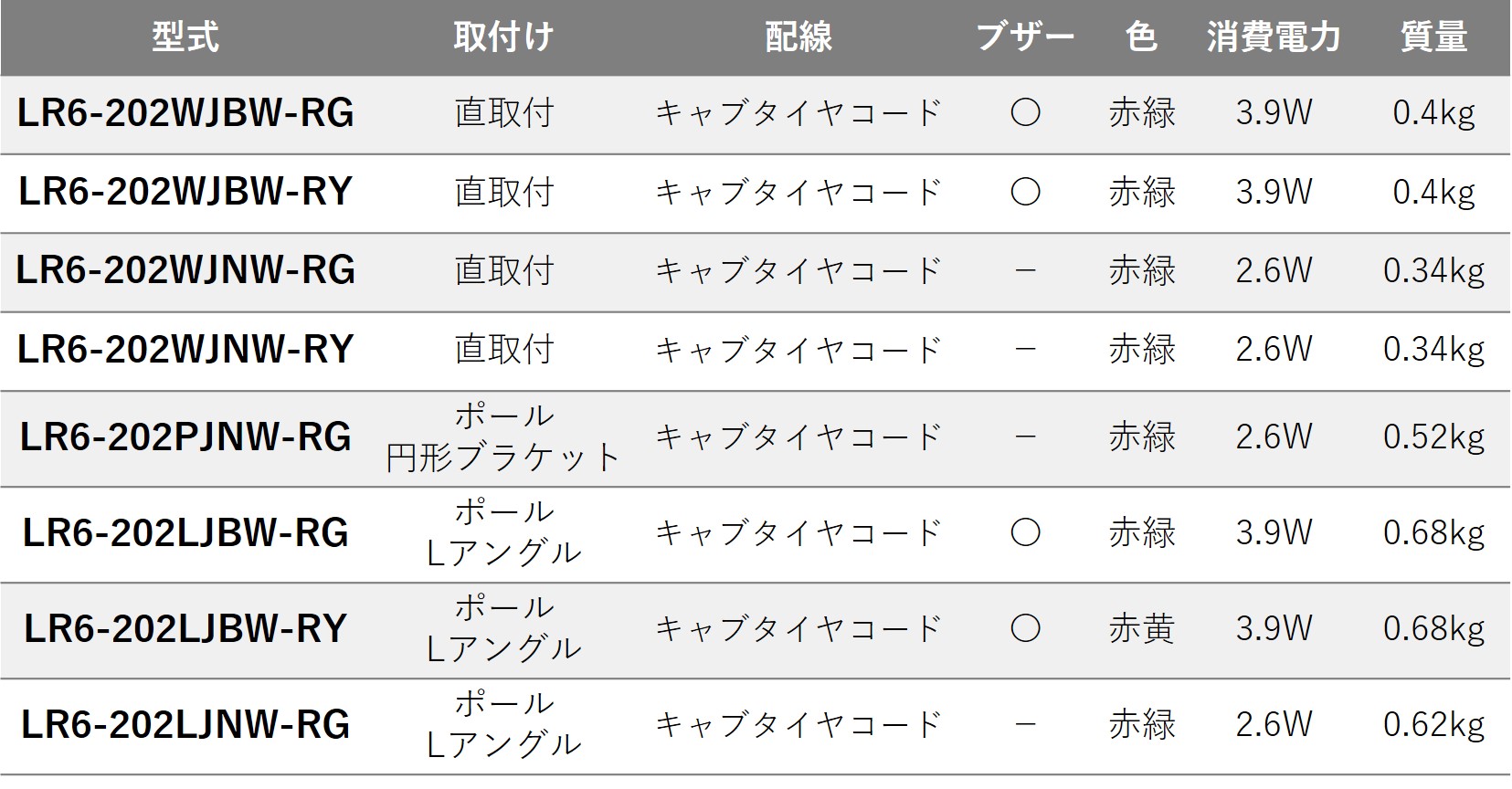Click the buzzer circle in LR6-202LJBW-RY row
Image resolution: width=1512 pixels, height=789 pixels.
pos(1025,629)
